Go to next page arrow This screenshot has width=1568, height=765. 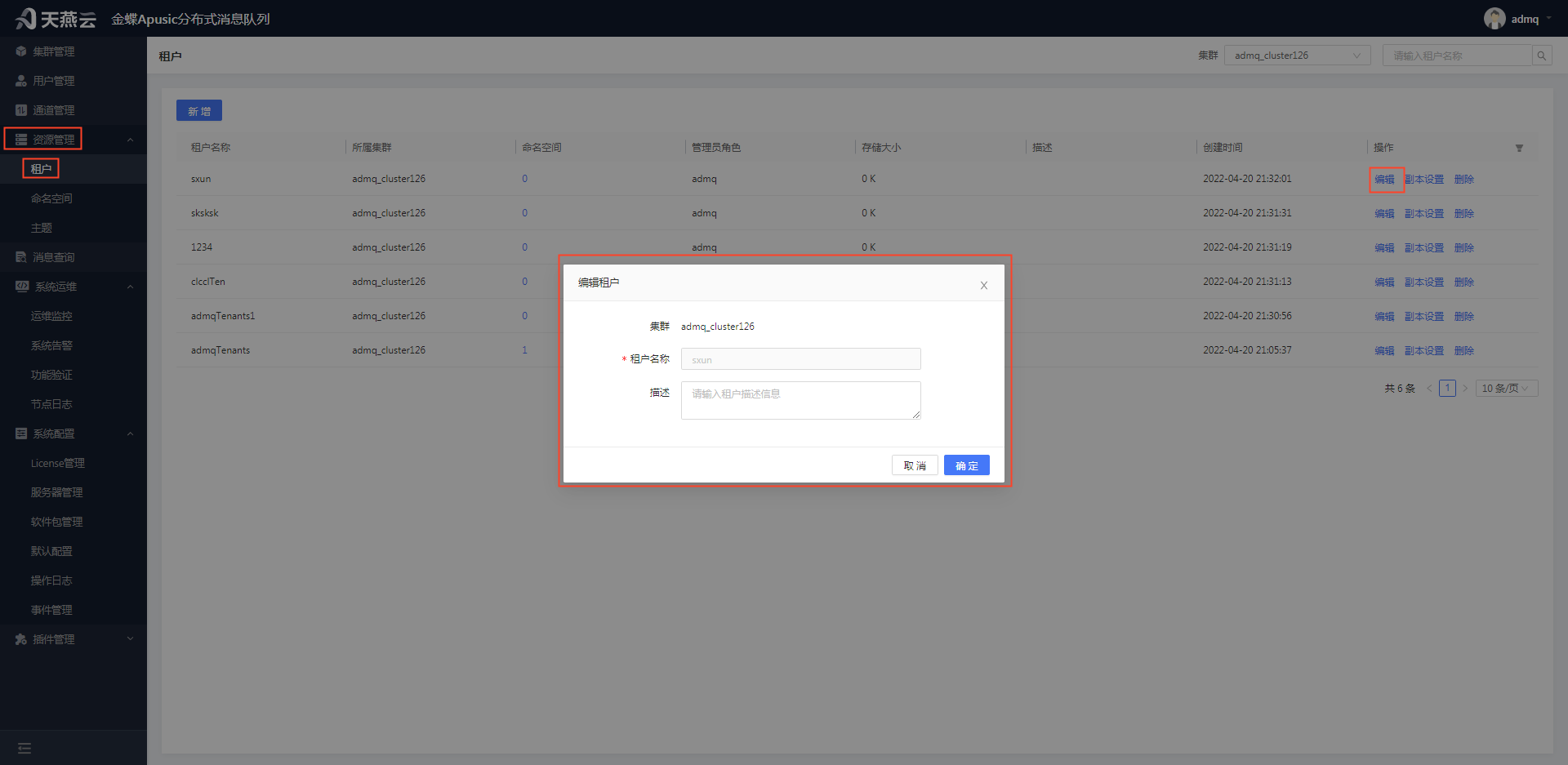1465,388
